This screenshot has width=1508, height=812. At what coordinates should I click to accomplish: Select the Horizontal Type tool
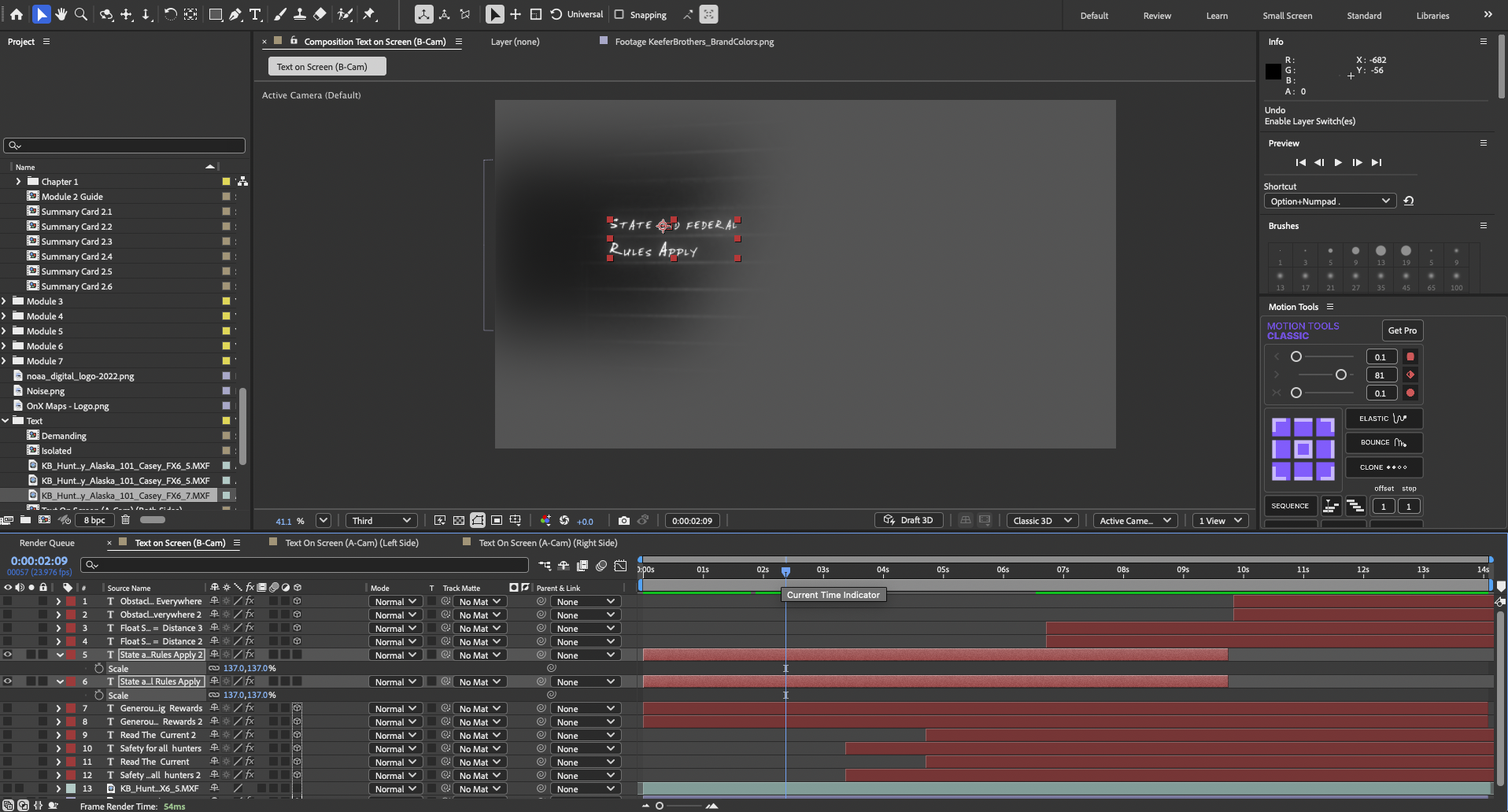point(255,14)
